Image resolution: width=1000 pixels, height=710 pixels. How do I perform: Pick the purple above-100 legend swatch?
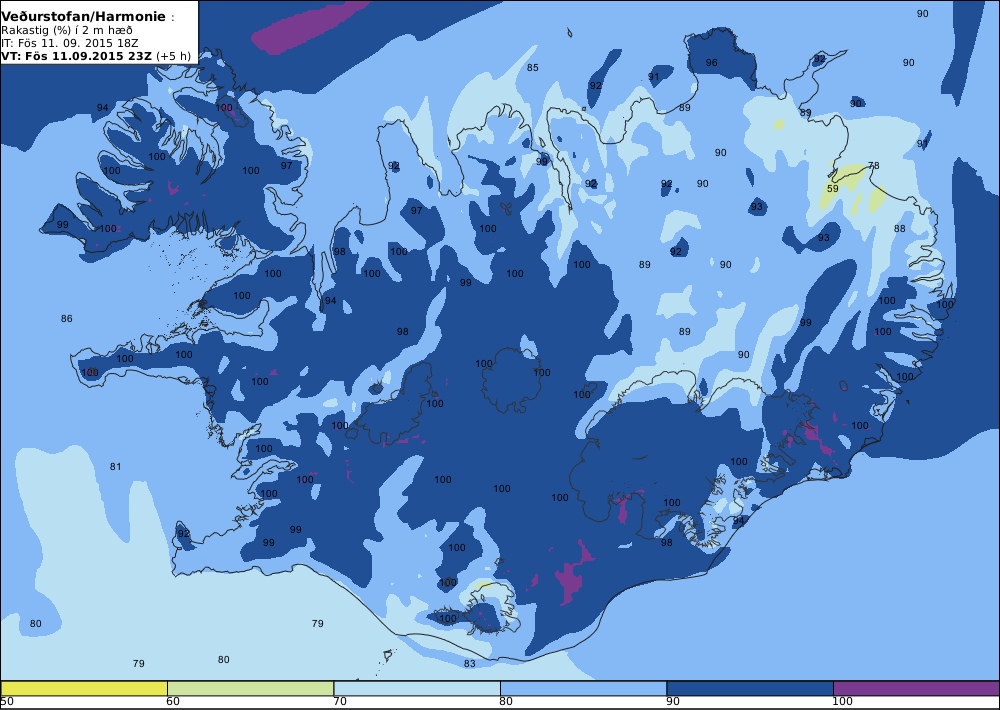pyautogui.click(x=916, y=688)
